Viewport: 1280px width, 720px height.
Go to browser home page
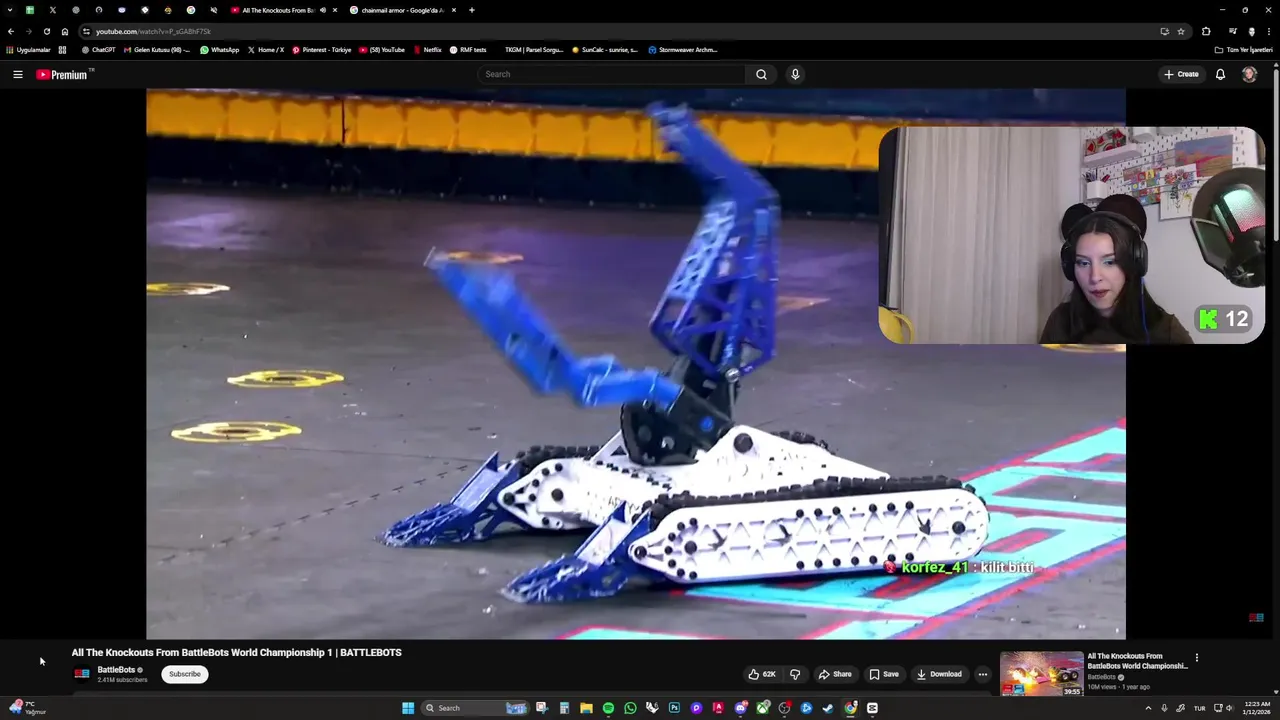pos(65,31)
